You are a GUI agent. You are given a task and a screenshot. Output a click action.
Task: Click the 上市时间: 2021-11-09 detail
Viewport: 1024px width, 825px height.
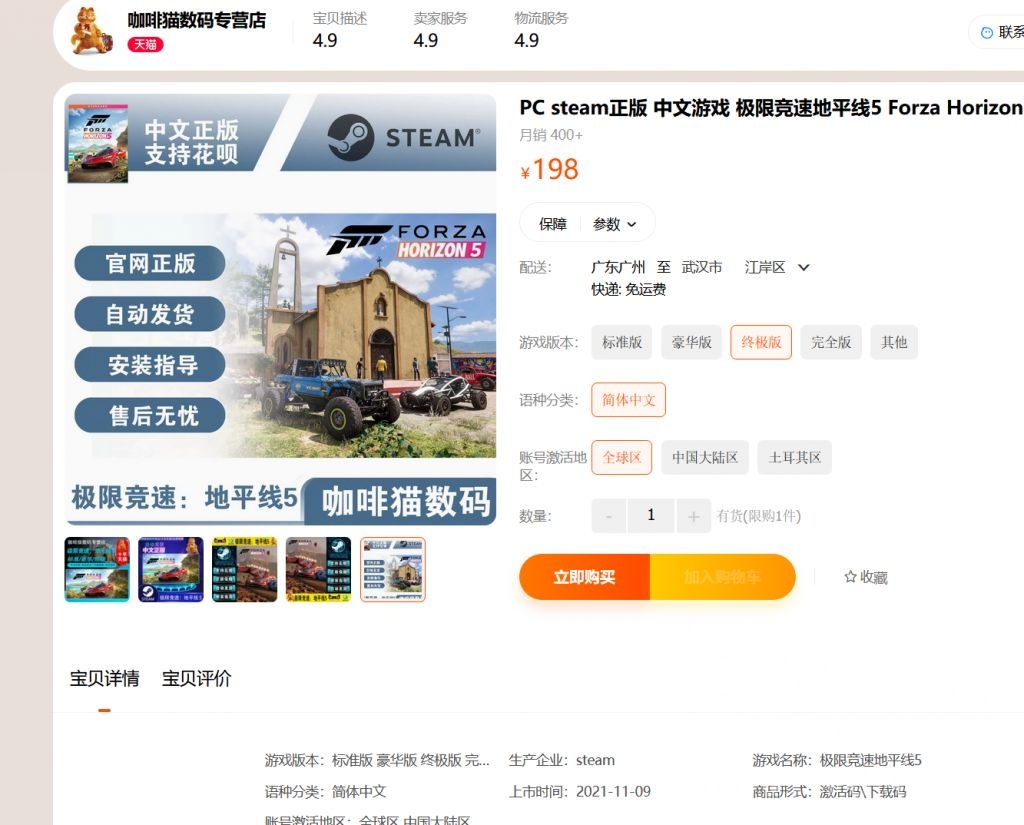[x=580, y=792]
